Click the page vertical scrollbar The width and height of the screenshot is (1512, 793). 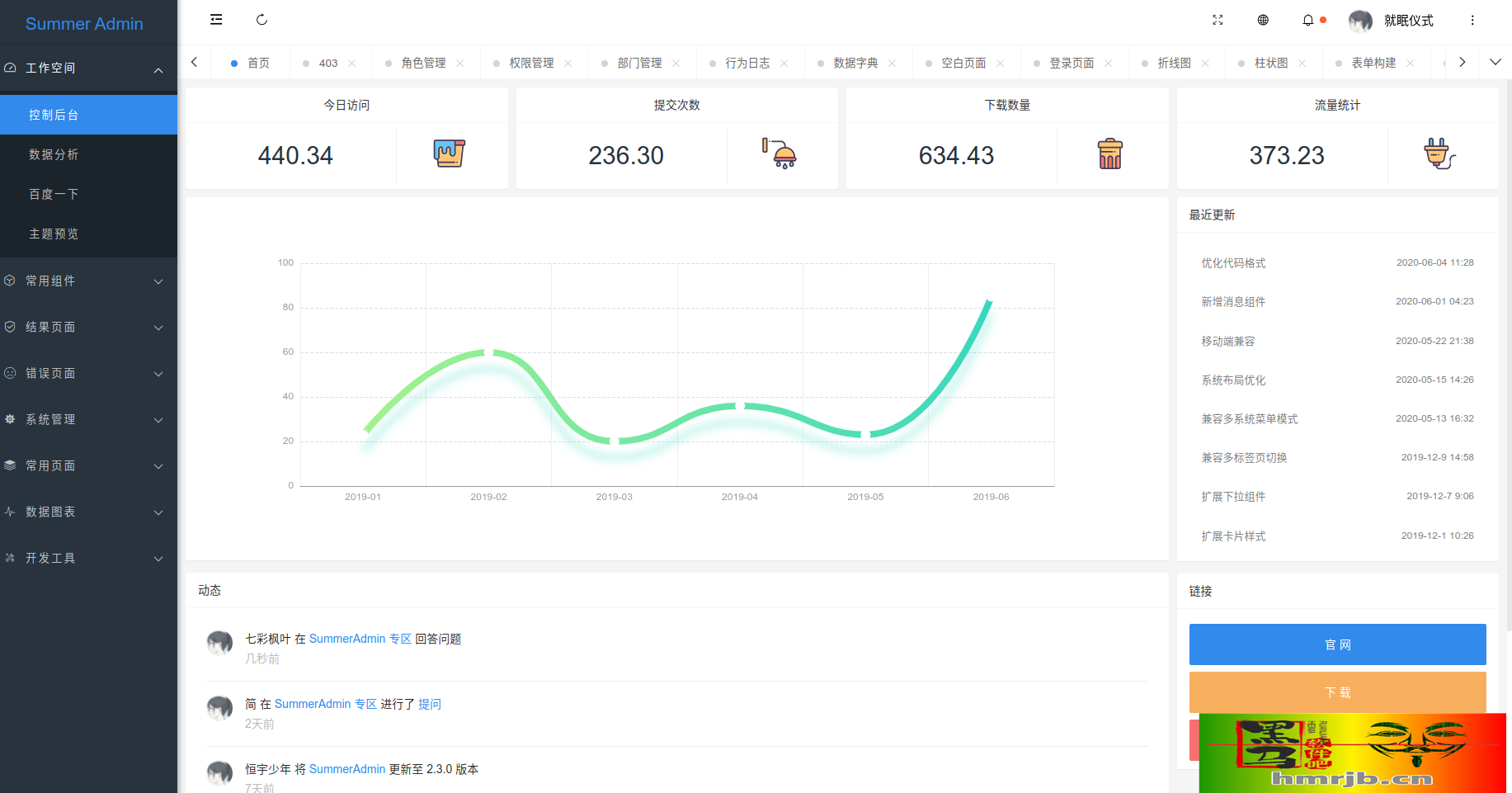click(x=1509, y=355)
